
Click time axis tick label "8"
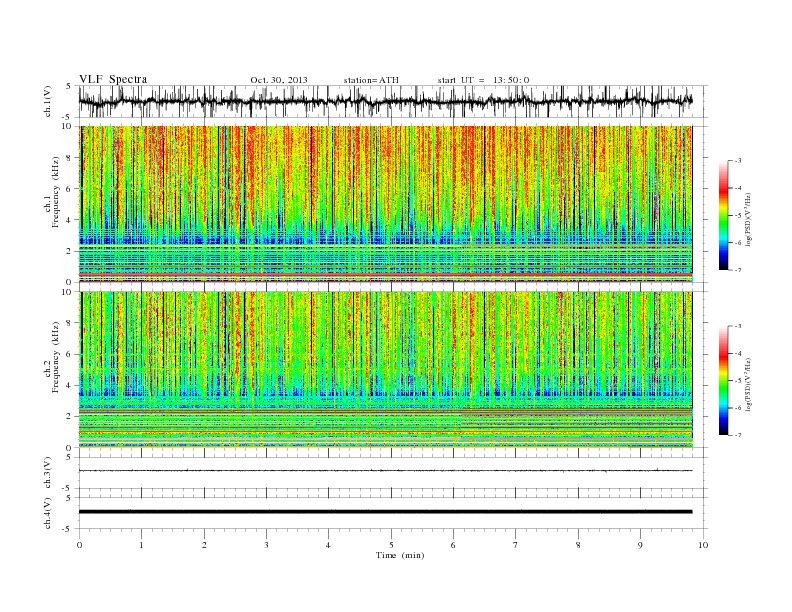[x=578, y=545]
